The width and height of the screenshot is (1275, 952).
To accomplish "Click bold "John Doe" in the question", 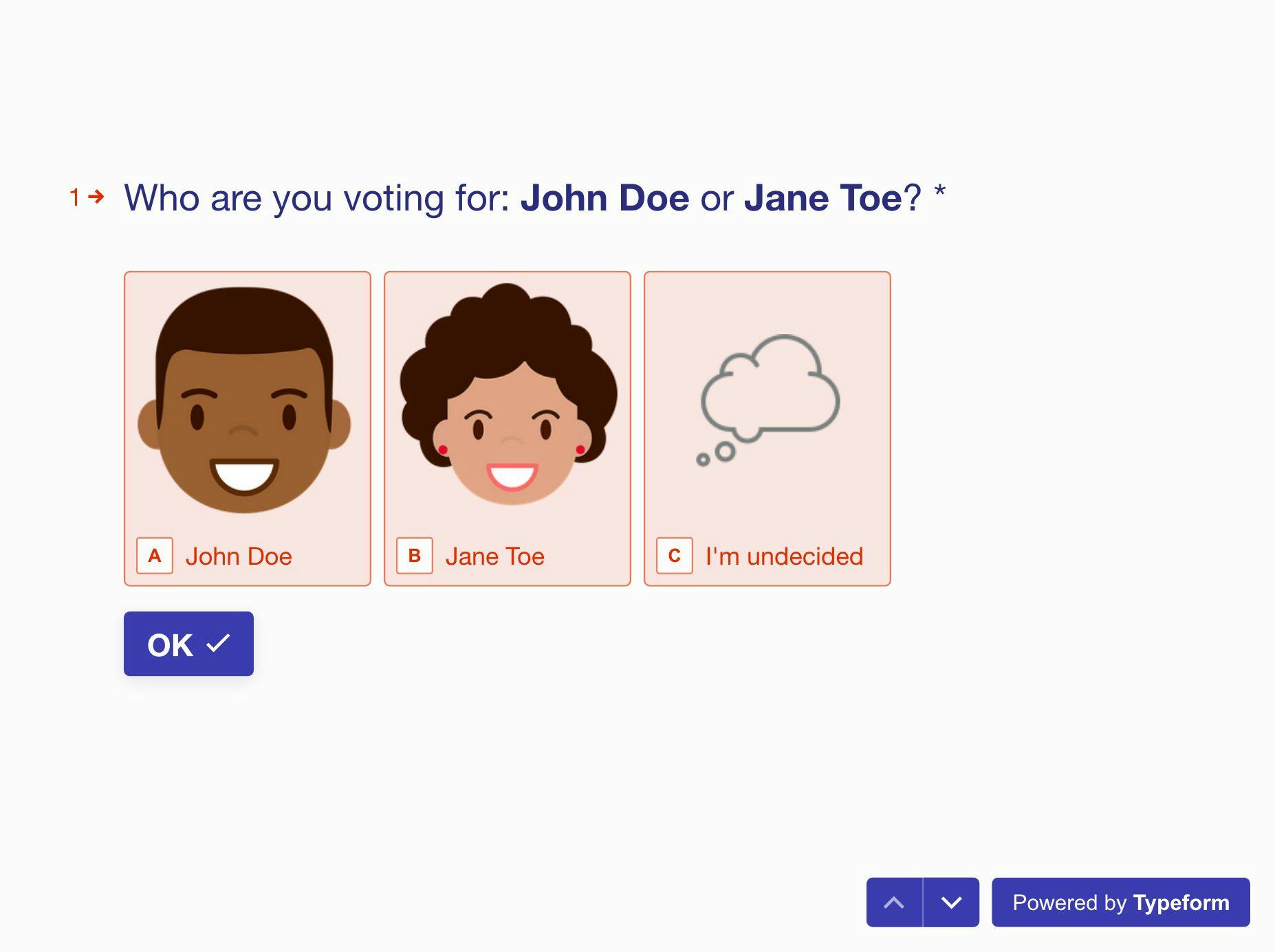I will click(604, 198).
